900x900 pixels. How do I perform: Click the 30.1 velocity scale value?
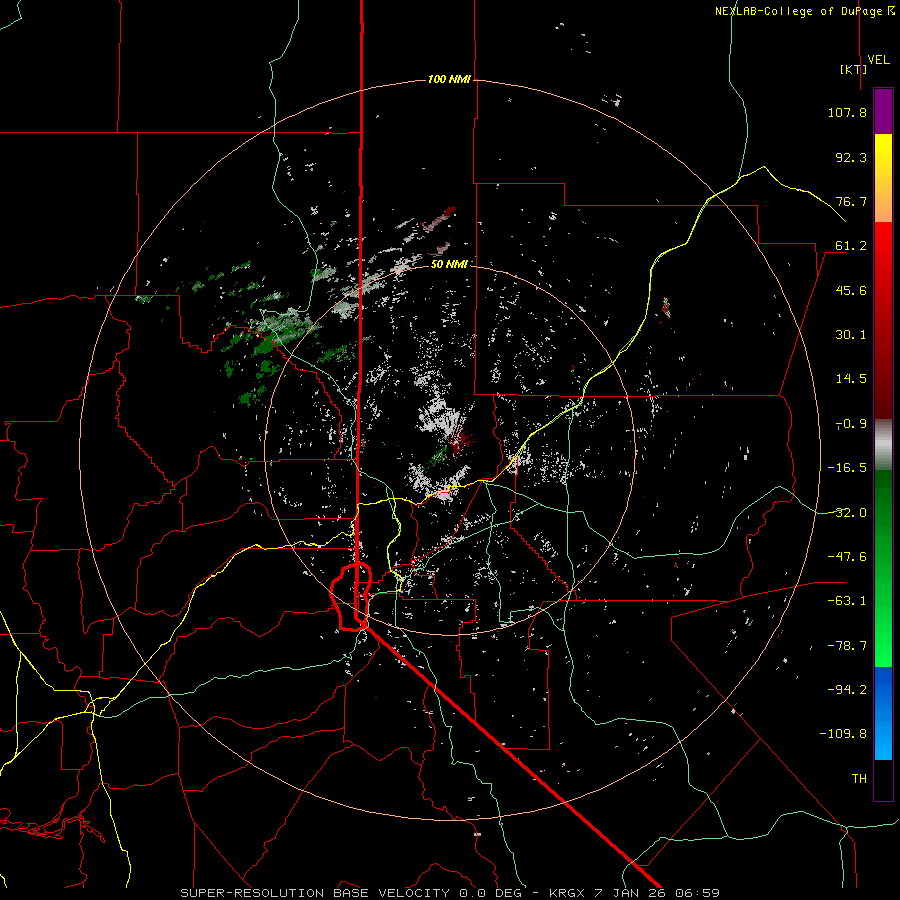point(851,335)
